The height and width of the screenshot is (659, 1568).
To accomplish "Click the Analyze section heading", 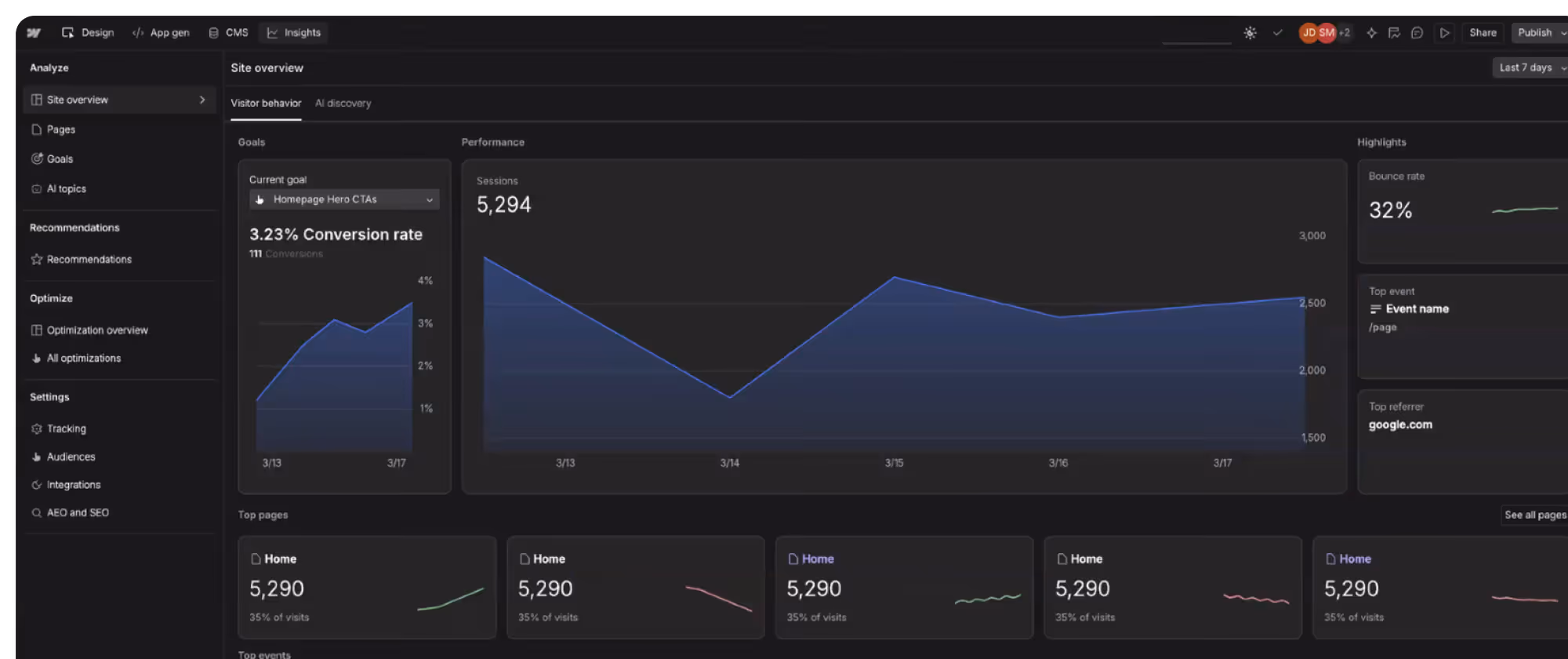I will (x=49, y=68).
